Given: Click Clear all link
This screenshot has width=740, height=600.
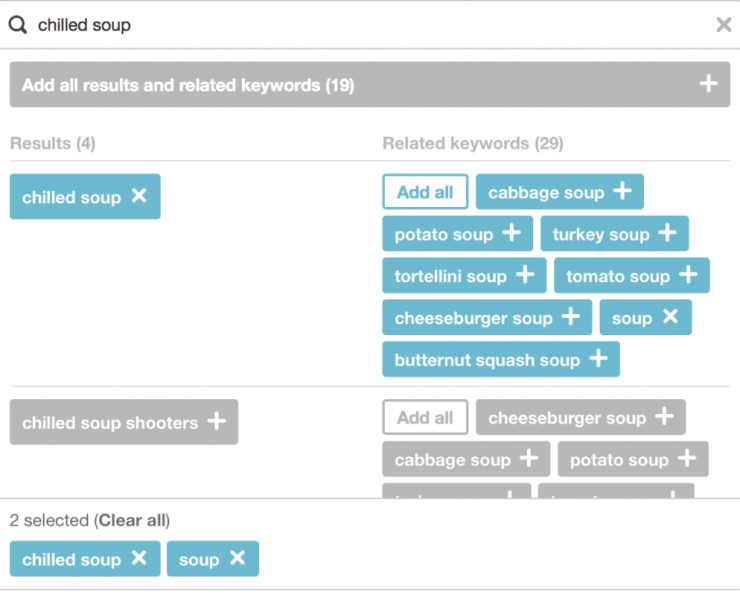Looking at the screenshot, I should [132, 520].
